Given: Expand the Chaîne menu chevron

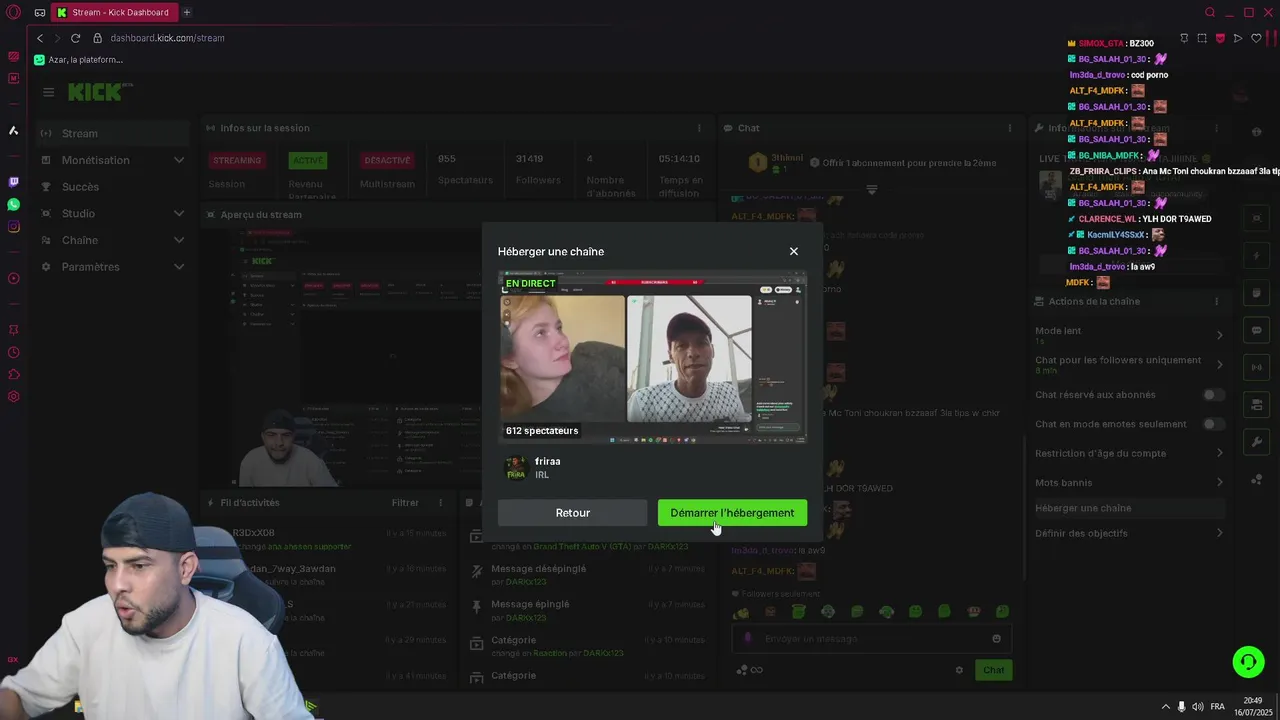Looking at the screenshot, I should [179, 240].
